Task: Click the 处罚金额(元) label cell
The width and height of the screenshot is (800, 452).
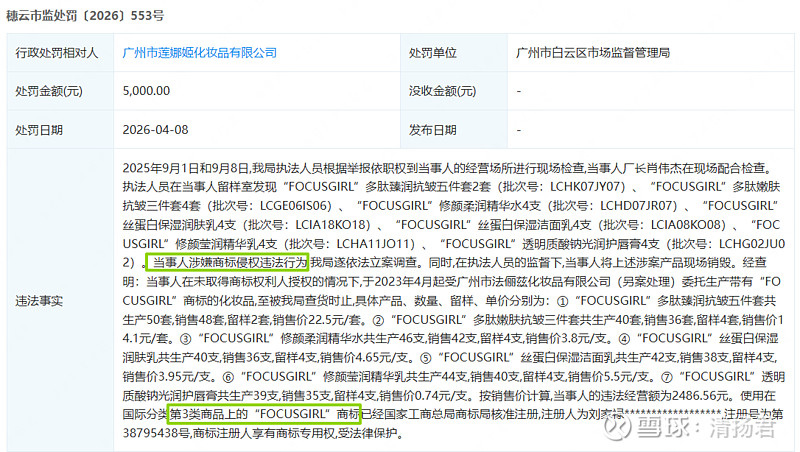Action: [x=60, y=91]
